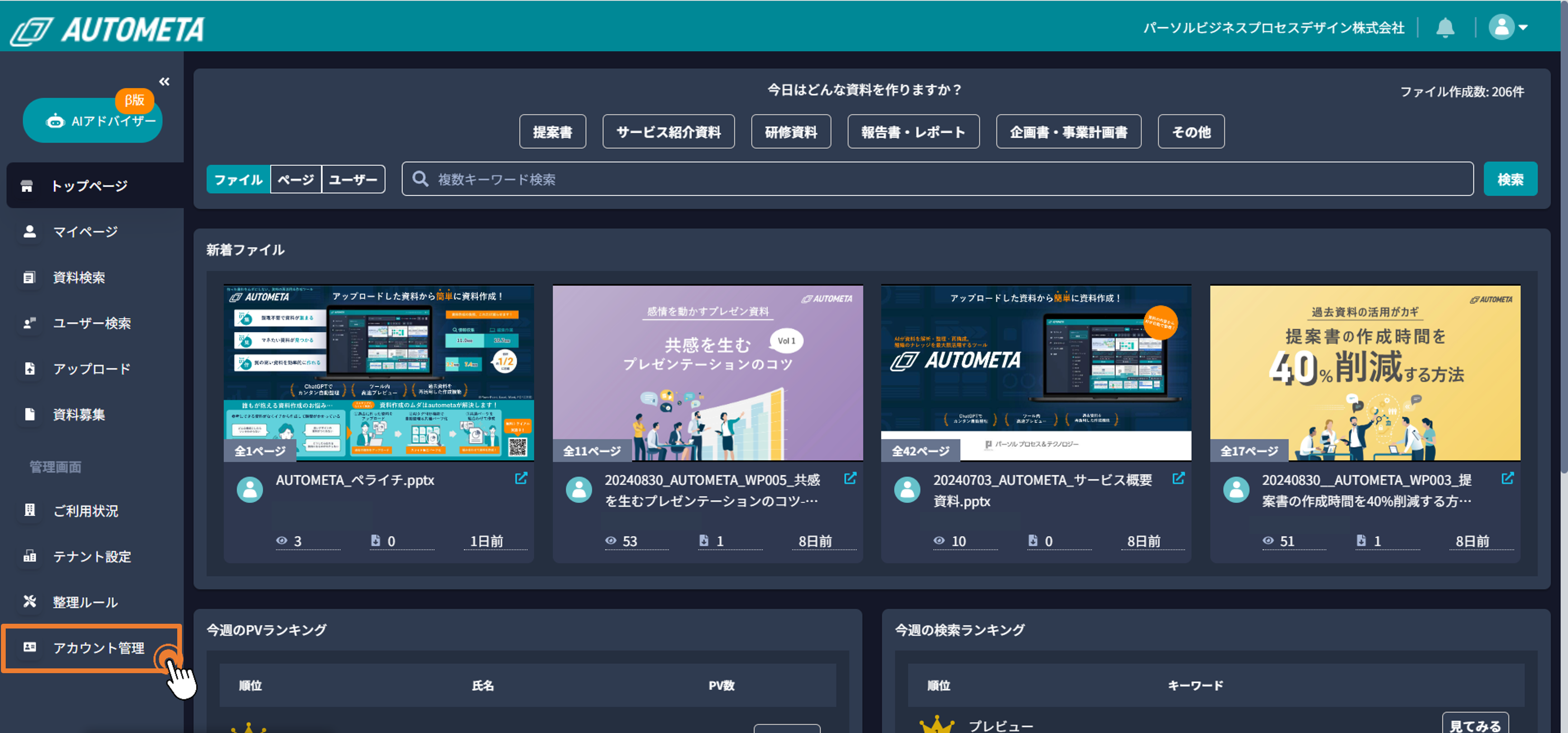The height and width of the screenshot is (733, 1568).
Task: Click the ご利用状況 building icon
Action: tap(29, 510)
